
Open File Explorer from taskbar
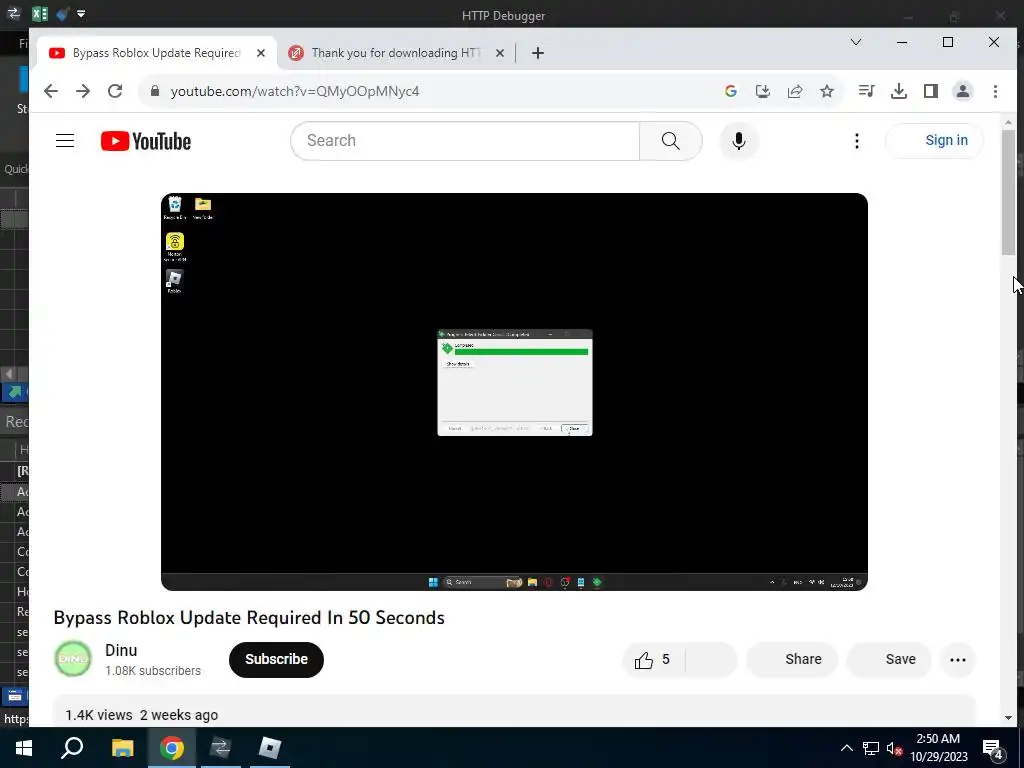tap(122, 748)
